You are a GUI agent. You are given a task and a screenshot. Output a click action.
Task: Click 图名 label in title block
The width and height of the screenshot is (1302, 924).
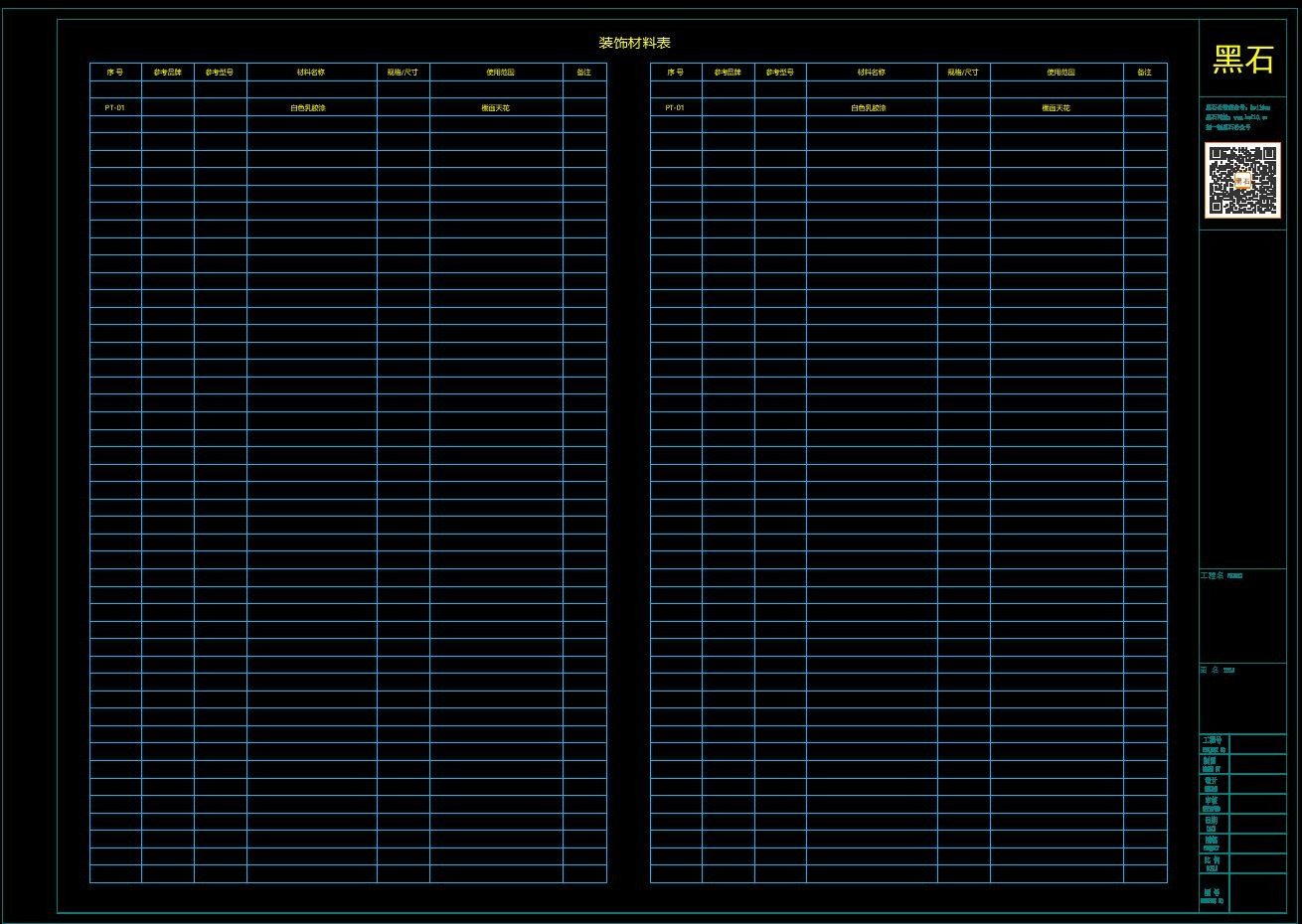[1210, 670]
